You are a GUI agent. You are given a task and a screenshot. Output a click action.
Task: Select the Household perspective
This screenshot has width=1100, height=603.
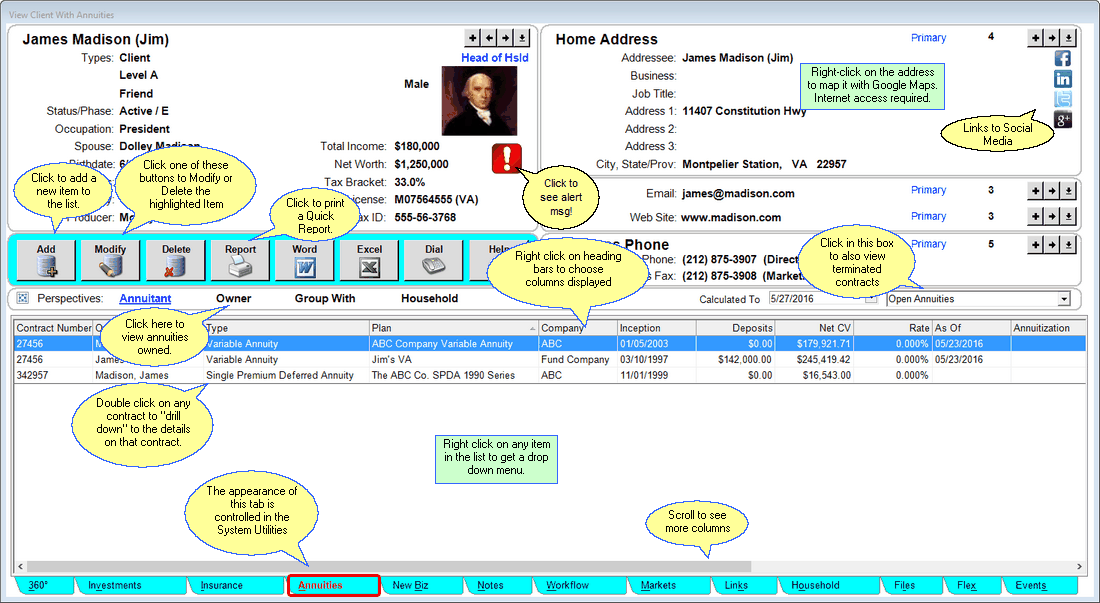429,298
